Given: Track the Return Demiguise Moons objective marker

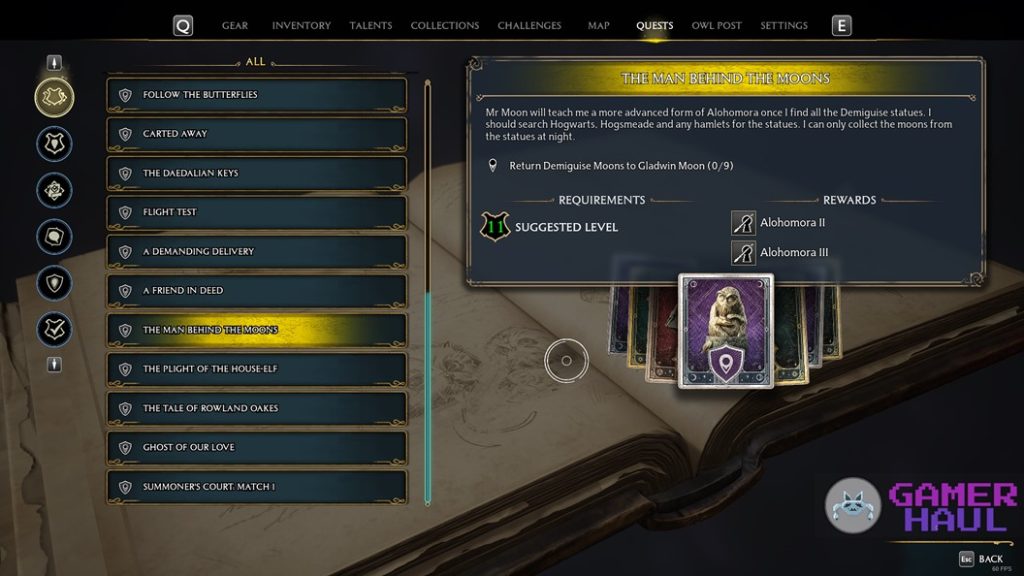Looking at the screenshot, I should tap(493, 166).
